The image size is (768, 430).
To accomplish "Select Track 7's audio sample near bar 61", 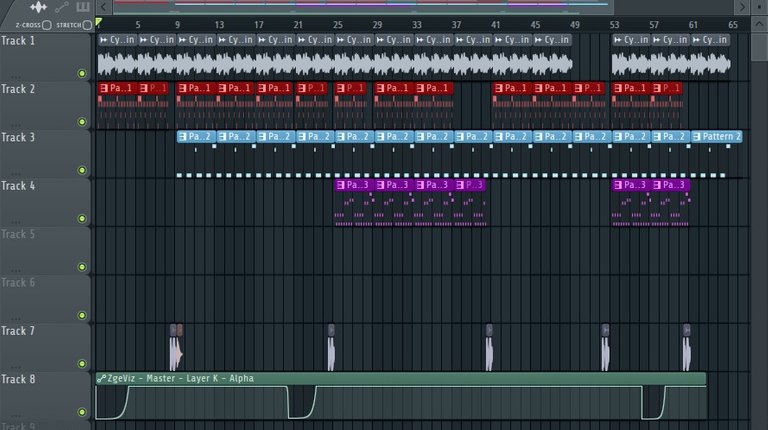I will point(687,347).
